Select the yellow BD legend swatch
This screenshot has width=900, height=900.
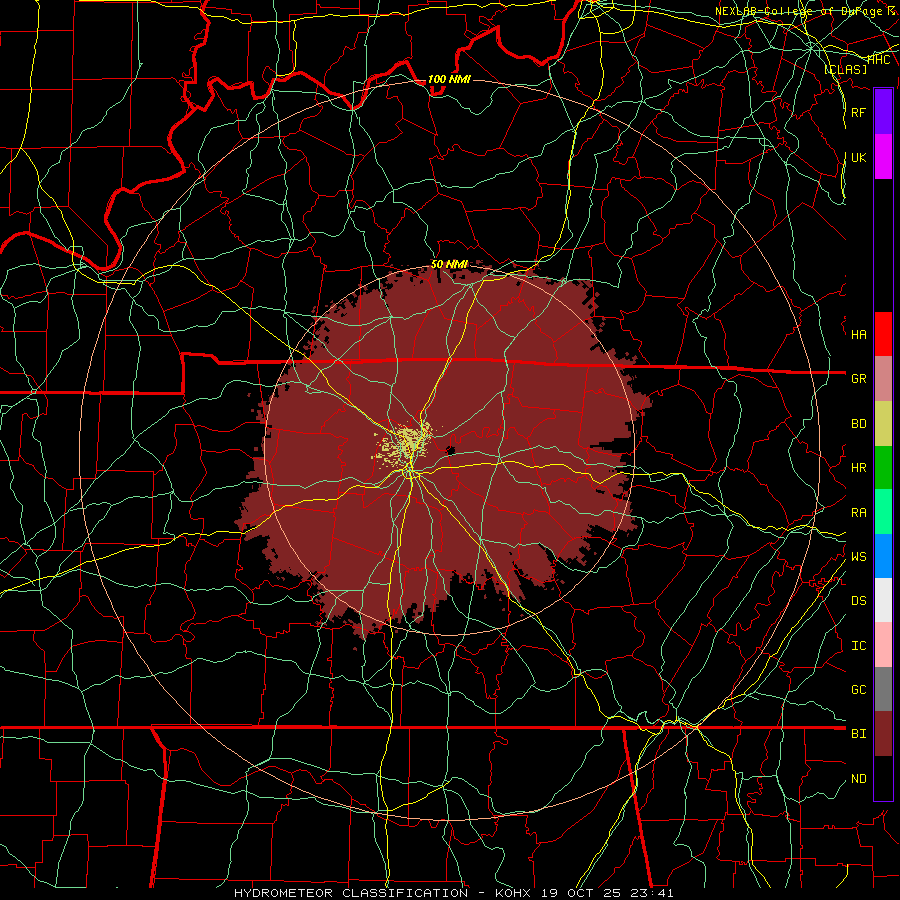883,424
